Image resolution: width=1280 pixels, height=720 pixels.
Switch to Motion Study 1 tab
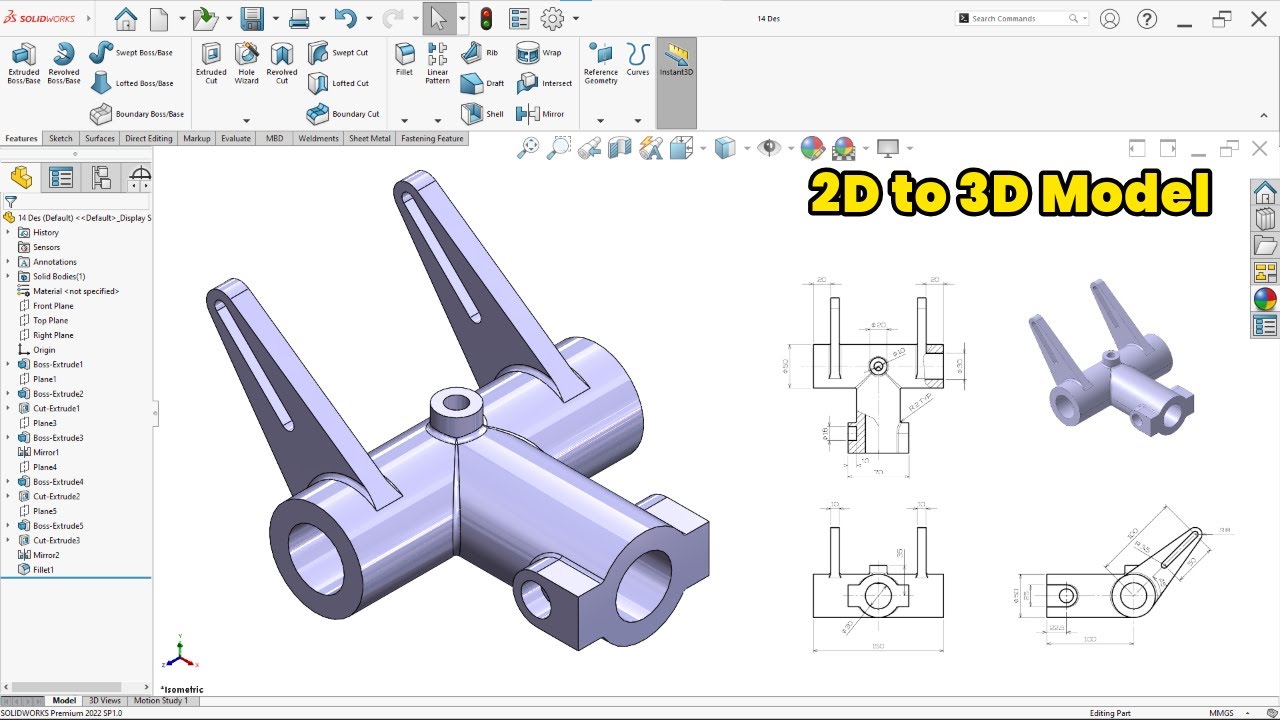[161, 700]
